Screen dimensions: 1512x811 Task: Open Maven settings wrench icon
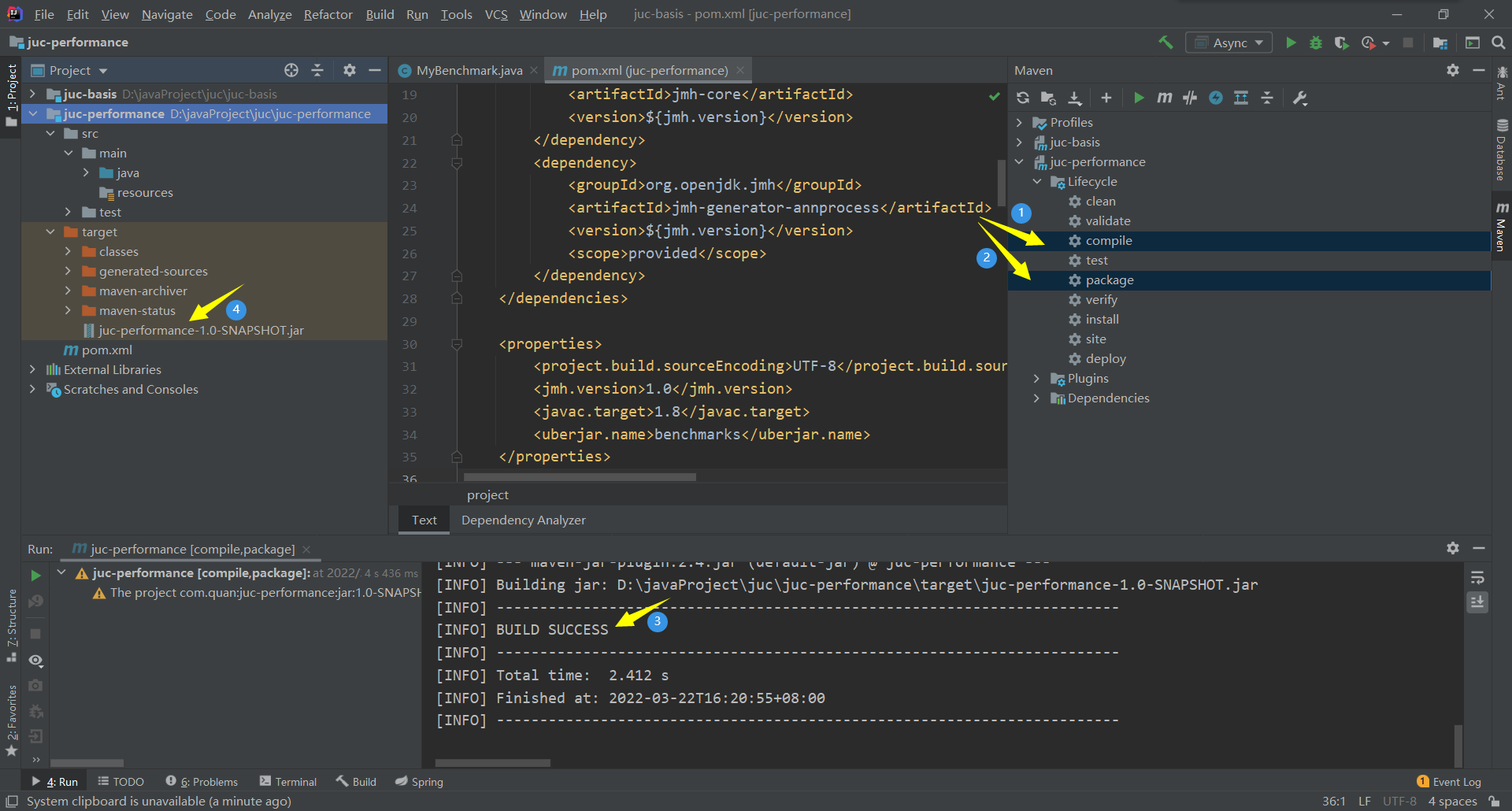[1300, 98]
